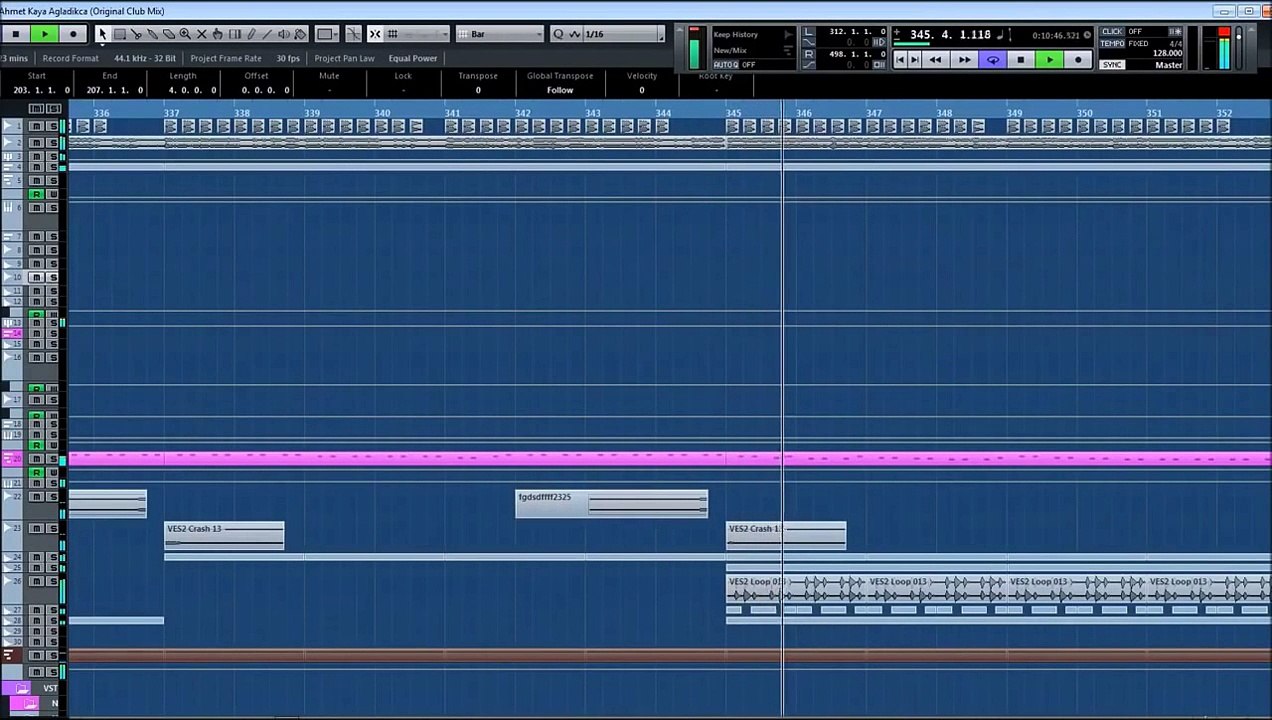Screen dimensions: 1272x720
Task: Open the Grid Type Bar dropdown
Action: (x=501, y=34)
